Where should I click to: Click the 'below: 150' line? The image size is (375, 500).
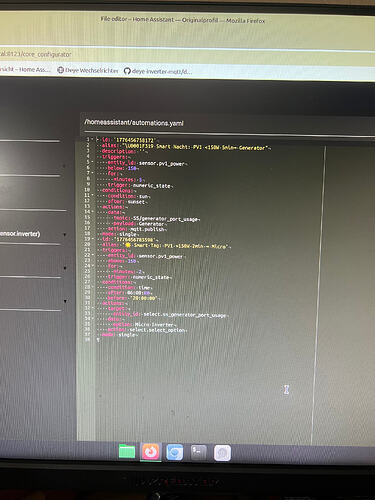[122, 168]
